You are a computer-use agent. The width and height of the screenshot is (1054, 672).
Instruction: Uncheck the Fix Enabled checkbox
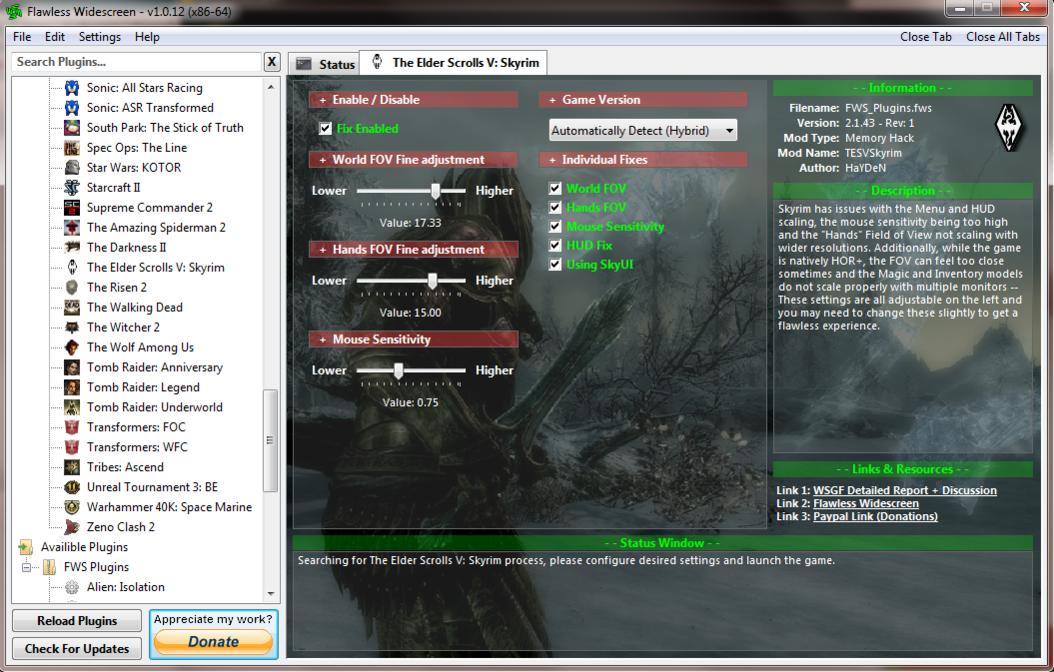325,129
